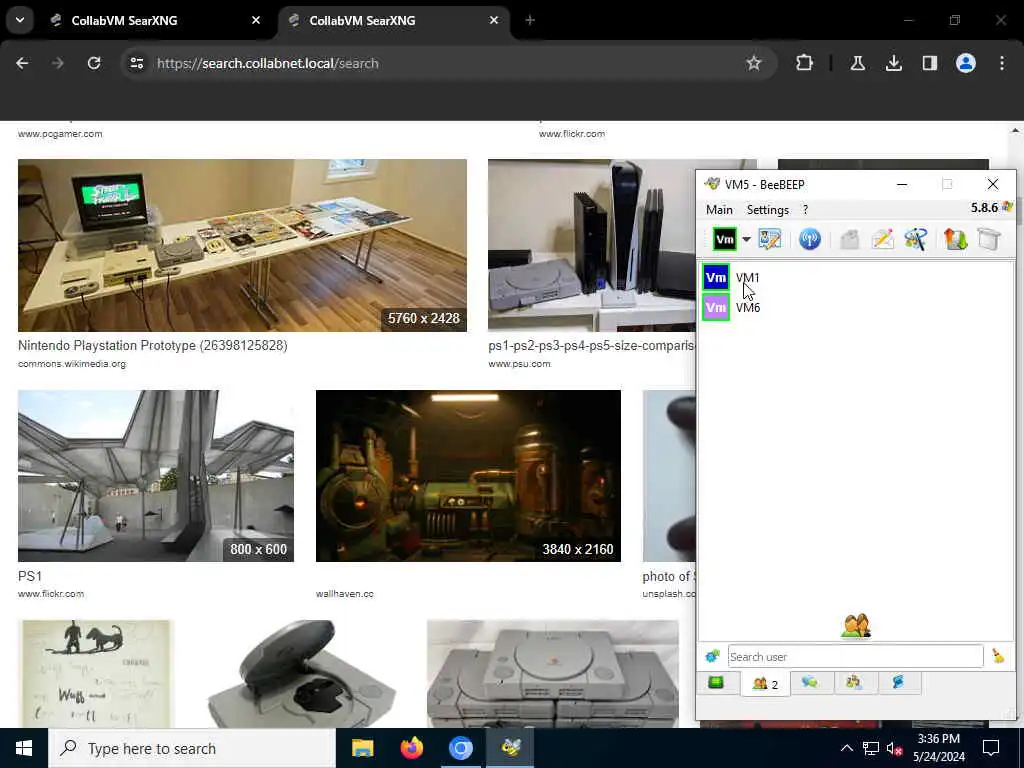Image resolution: width=1024 pixels, height=768 pixels.
Task: Click the www.pcgamer.com source link
Action: 60,134
